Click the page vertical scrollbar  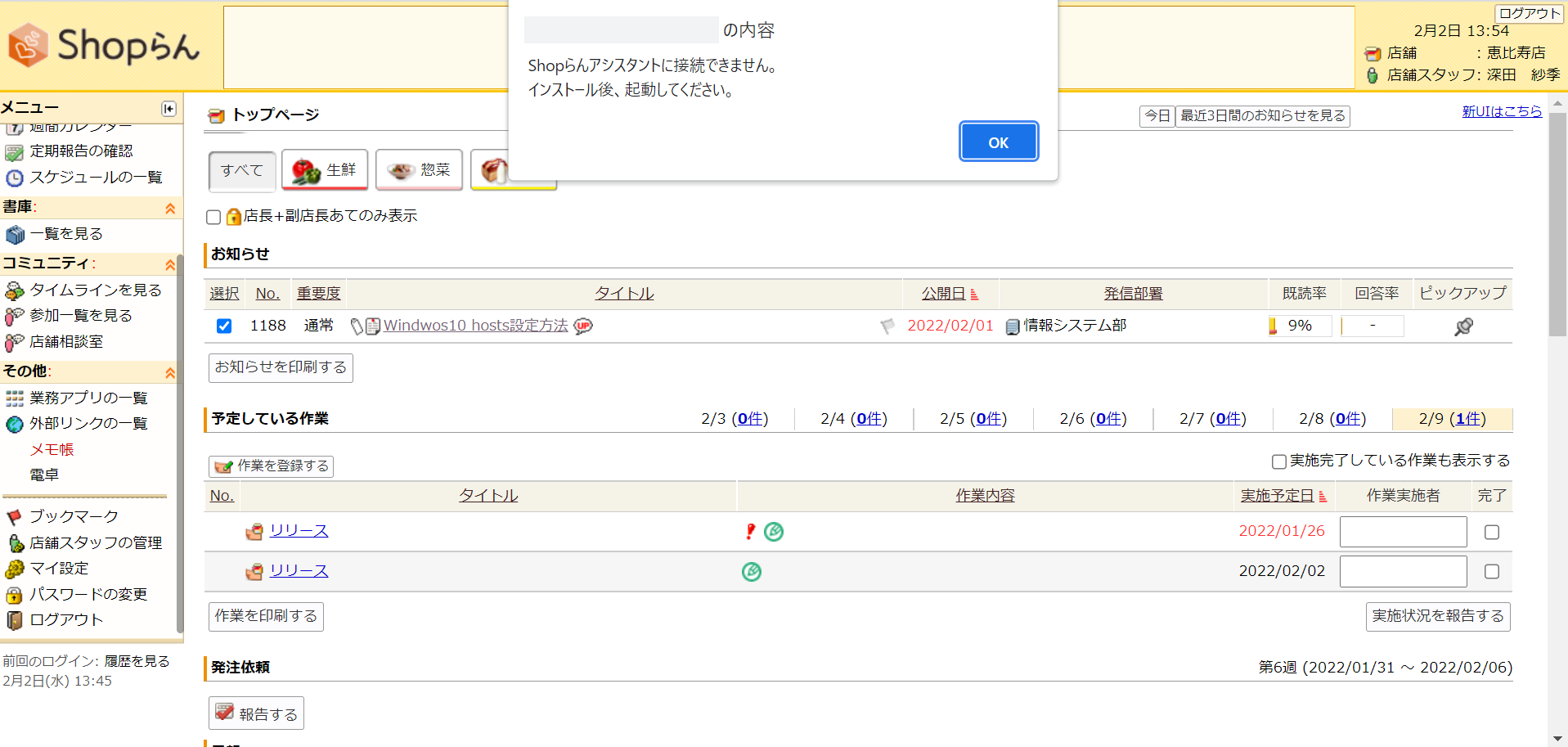pos(1557,409)
